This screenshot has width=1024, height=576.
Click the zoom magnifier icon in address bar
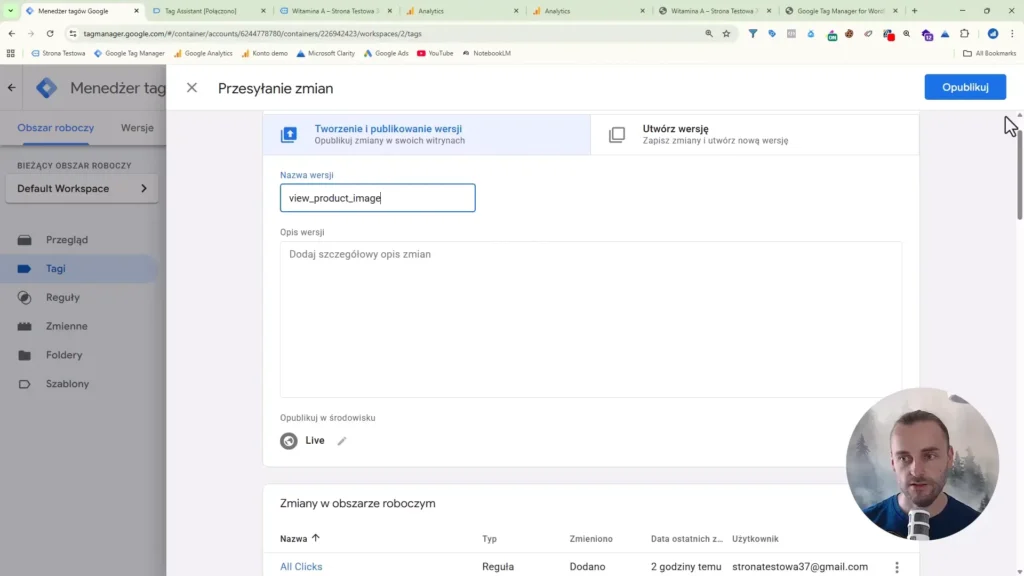[709, 33]
